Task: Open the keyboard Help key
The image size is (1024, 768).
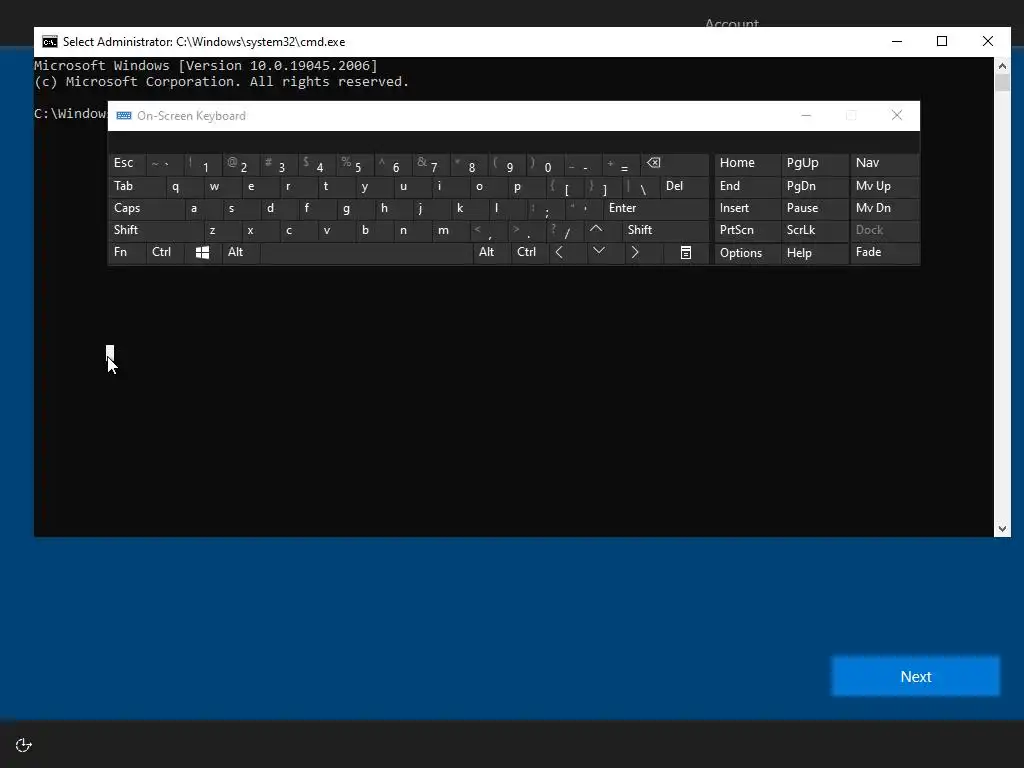Action: tap(814, 253)
